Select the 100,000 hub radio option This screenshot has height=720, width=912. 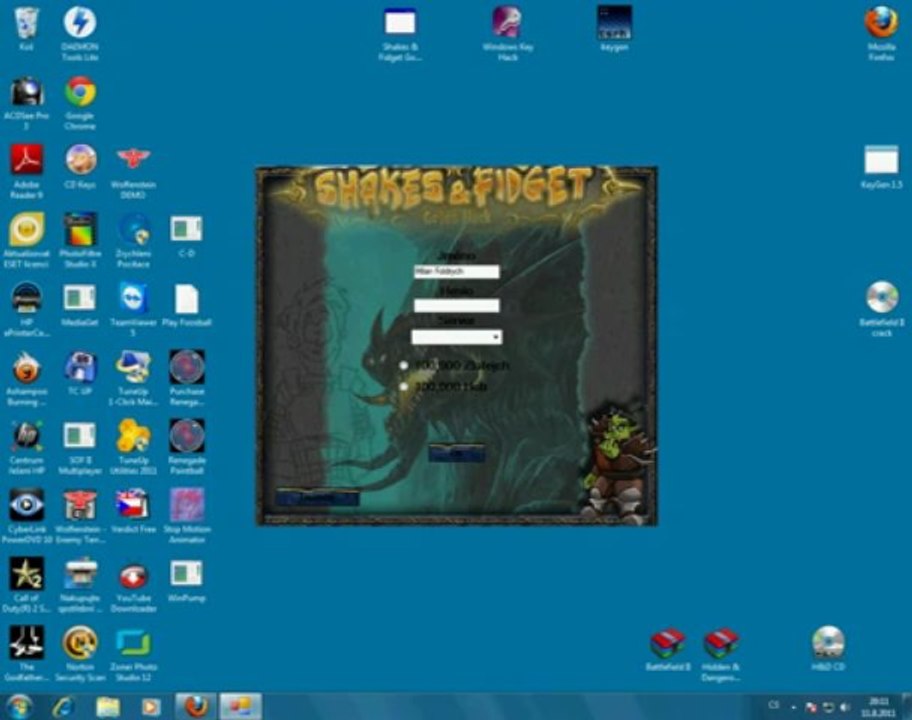[404, 386]
